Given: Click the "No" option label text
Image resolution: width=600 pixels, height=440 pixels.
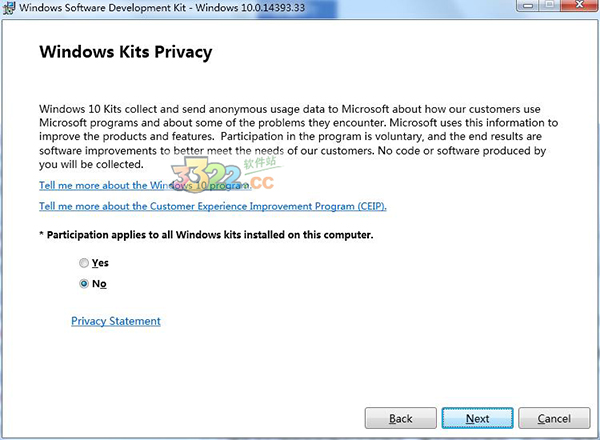Looking at the screenshot, I should (x=99, y=284).
